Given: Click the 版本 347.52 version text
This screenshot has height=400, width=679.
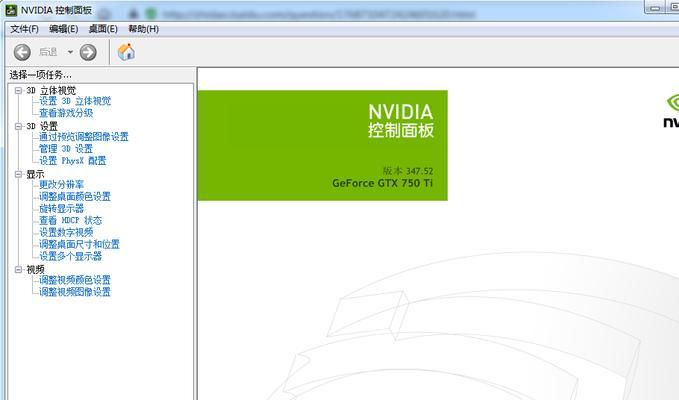Looking at the screenshot, I should click(407, 171).
